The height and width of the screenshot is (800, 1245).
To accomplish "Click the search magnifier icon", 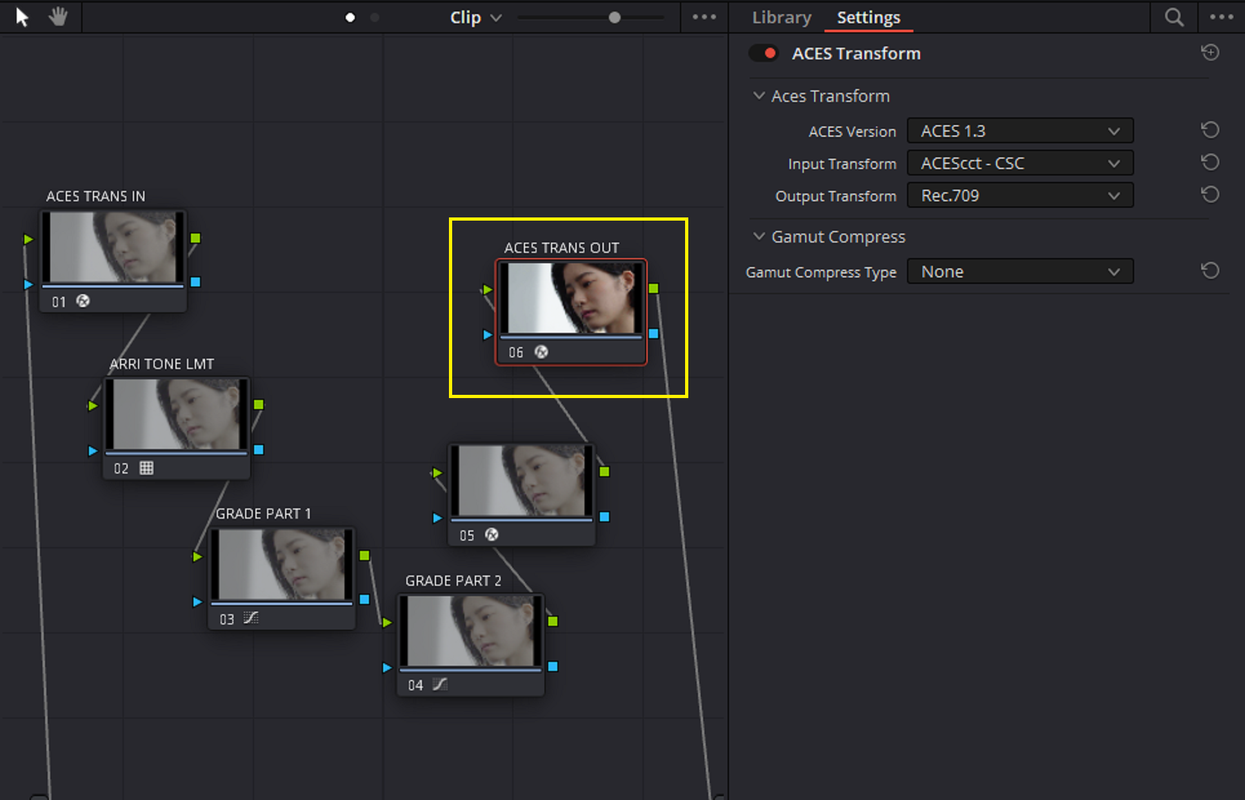I will coord(1174,17).
